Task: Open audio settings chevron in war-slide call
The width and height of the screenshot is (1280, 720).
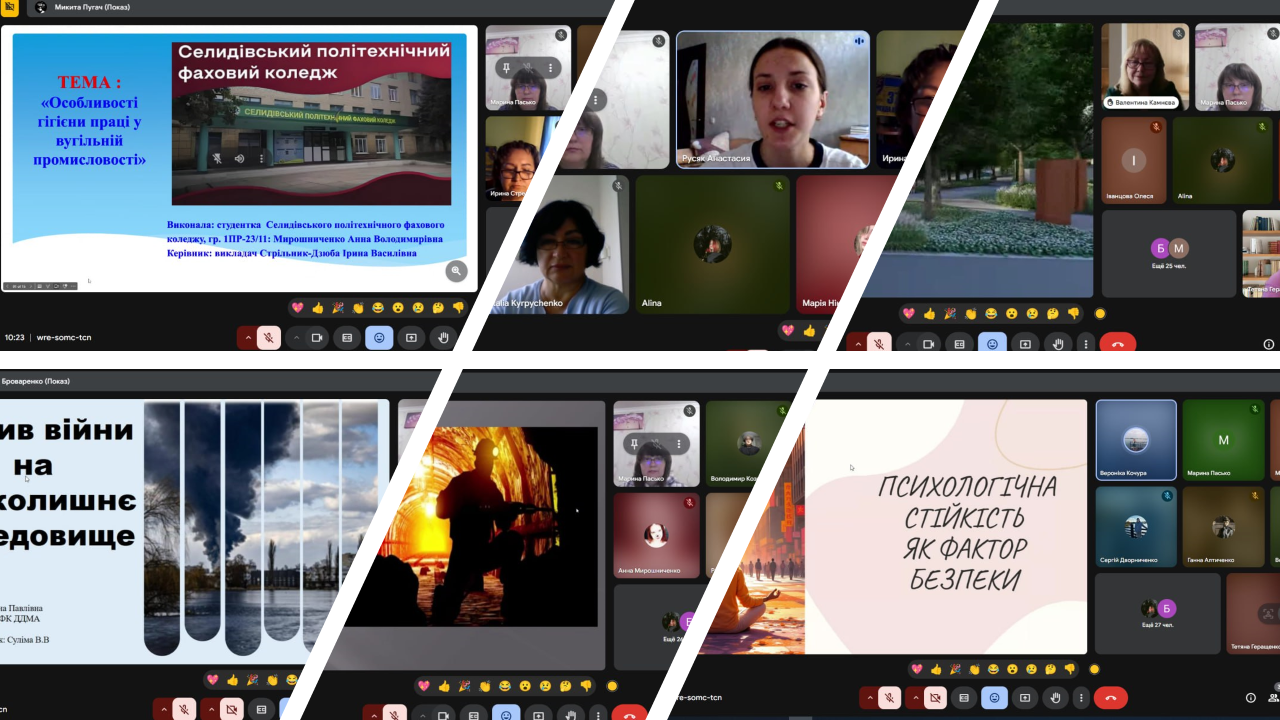Action: 163,709
